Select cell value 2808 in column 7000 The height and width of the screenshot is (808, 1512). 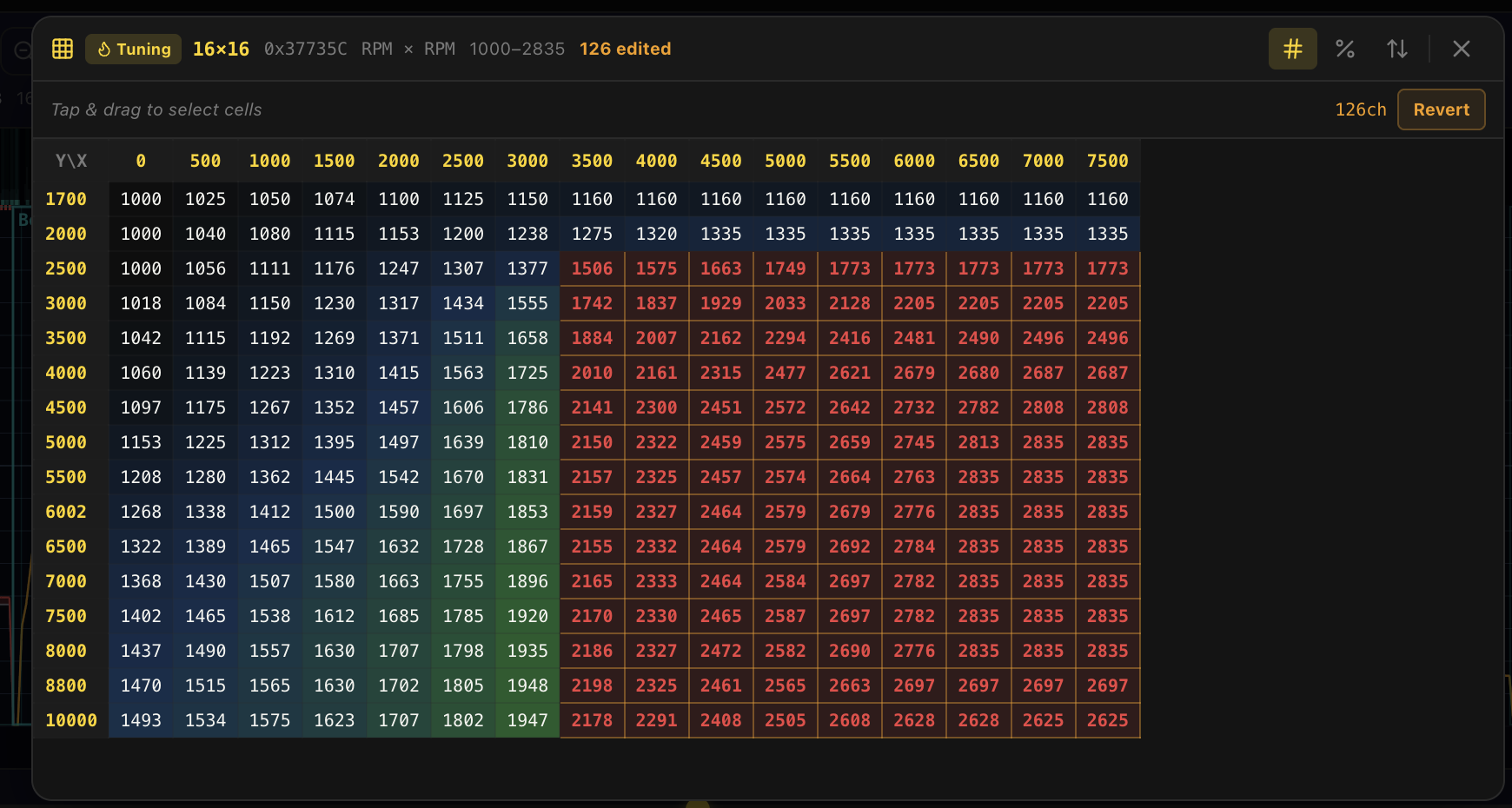pyautogui.click(x=1043, y=407)
